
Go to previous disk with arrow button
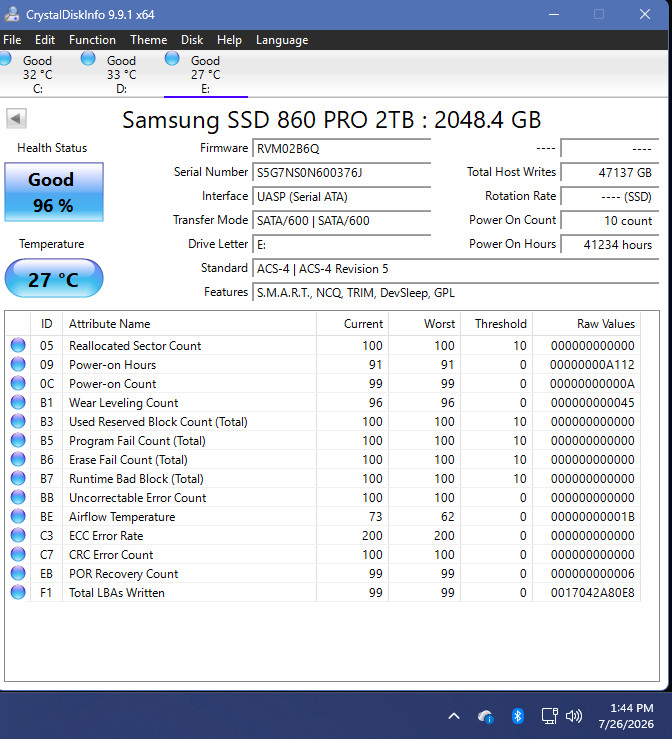(x=16, y=118)
